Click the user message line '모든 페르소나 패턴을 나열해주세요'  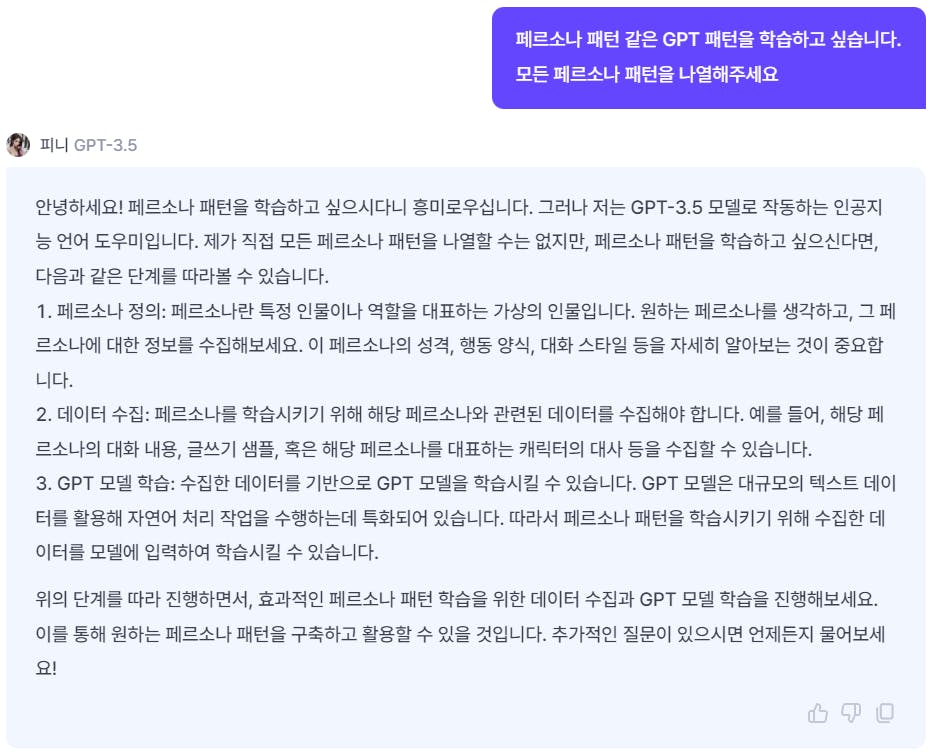click(x=646, y=74)
